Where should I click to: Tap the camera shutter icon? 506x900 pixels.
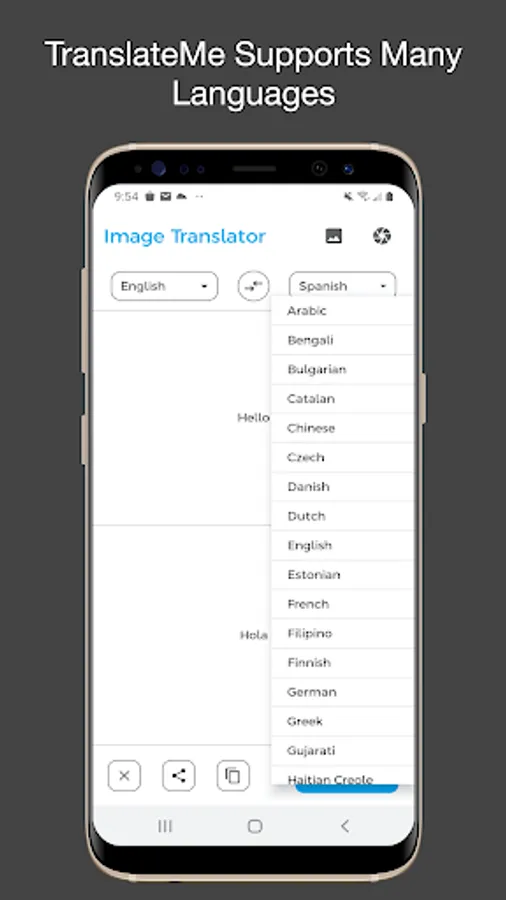(x=382, y=235)
